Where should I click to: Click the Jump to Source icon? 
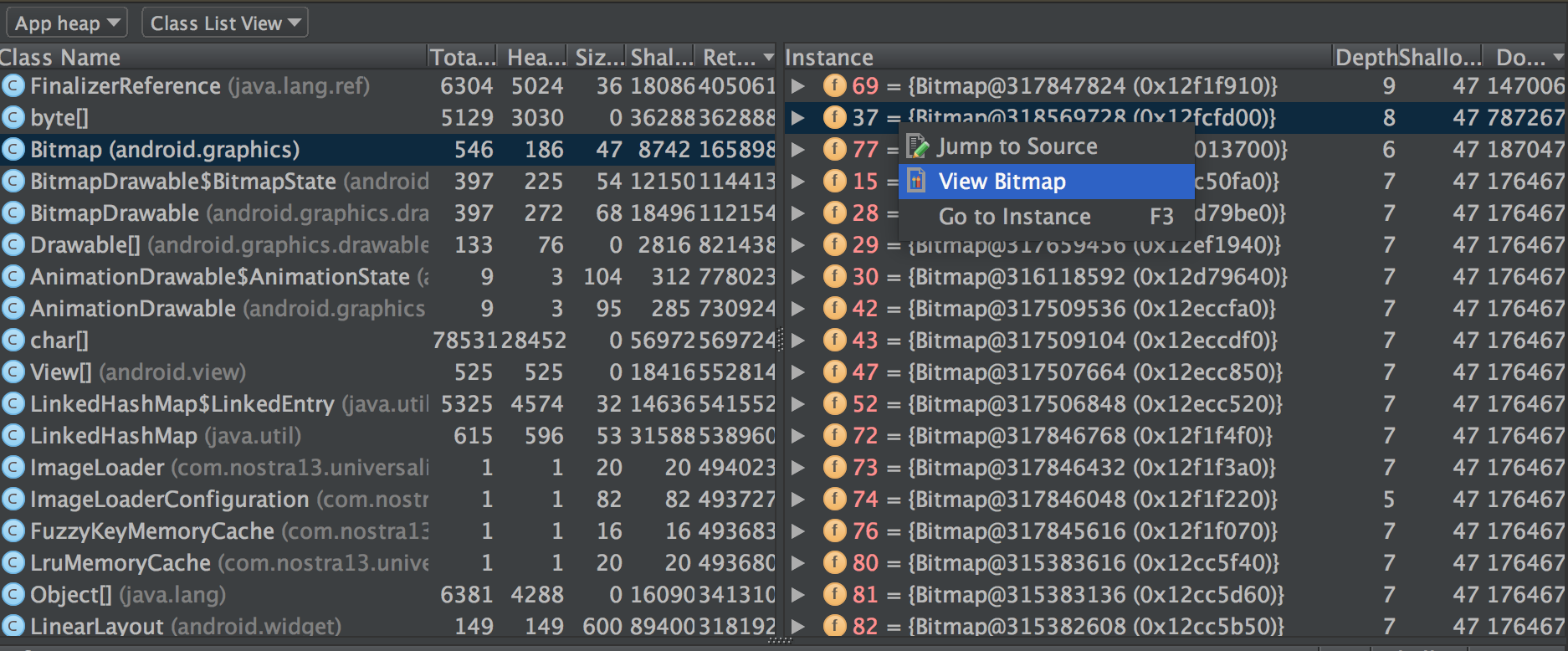click(x=918, y=146)
